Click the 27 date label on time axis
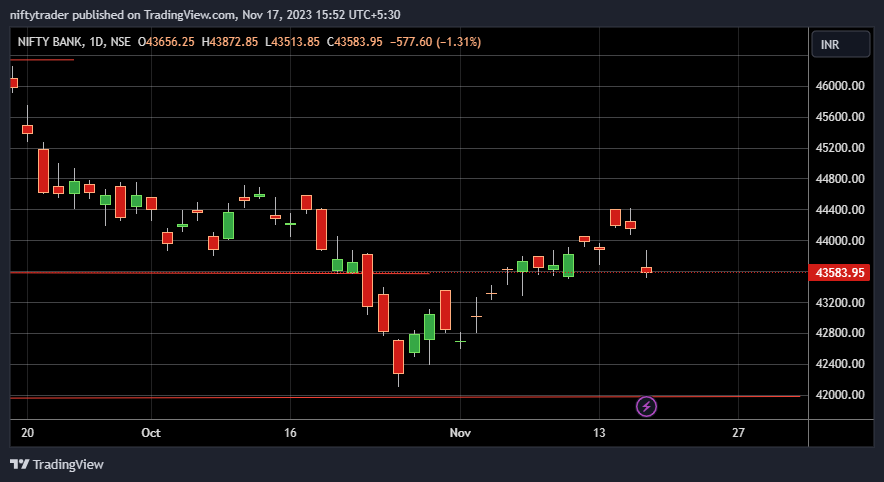This screenshot has width=884, height=482. [738, 433]
